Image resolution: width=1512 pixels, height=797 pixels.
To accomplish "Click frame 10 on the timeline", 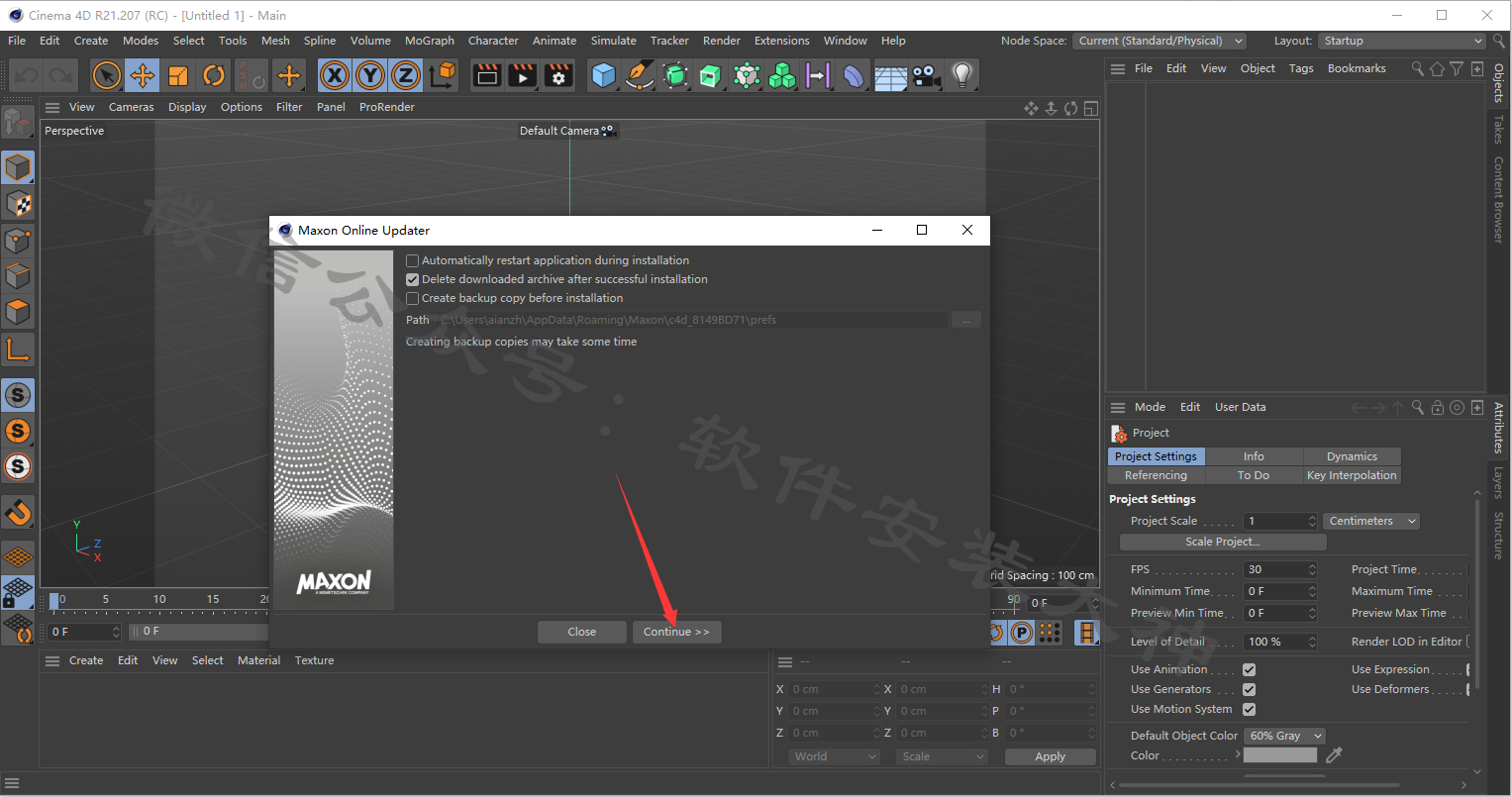I will pos(159,599).
